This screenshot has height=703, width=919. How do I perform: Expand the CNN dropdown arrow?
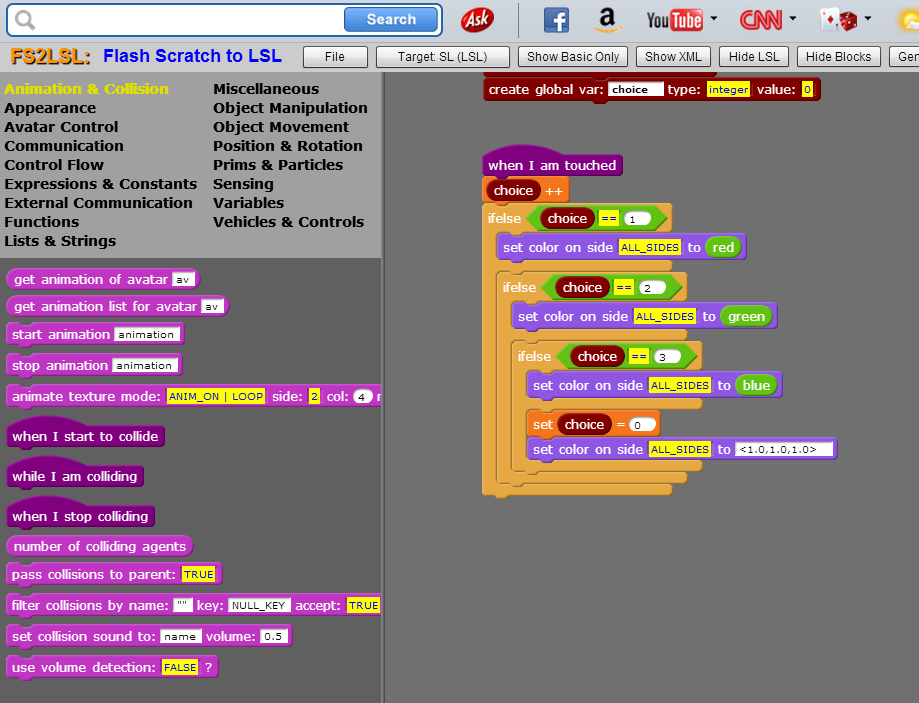tap(793, 18)
